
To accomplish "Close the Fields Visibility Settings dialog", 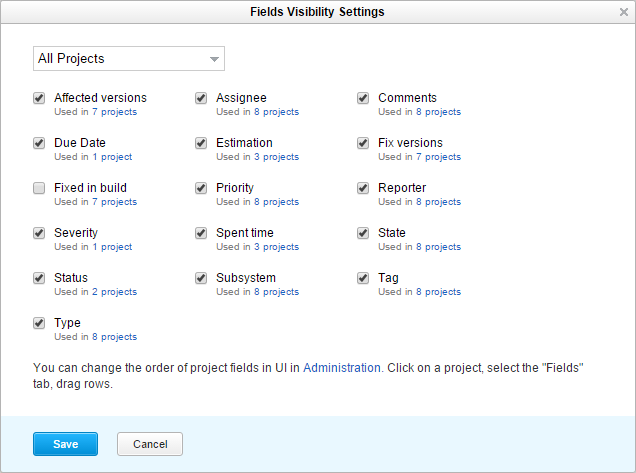I will click(x=624, y=12).
